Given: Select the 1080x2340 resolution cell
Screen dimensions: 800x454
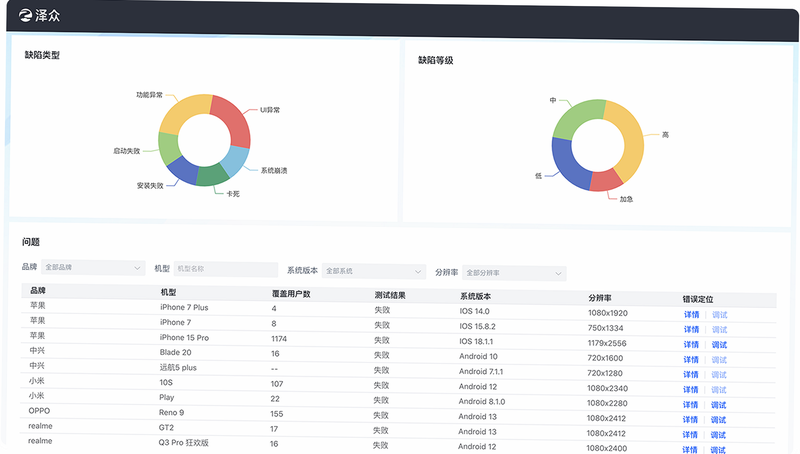Looking at the screenshot, I should pos(607,388).
